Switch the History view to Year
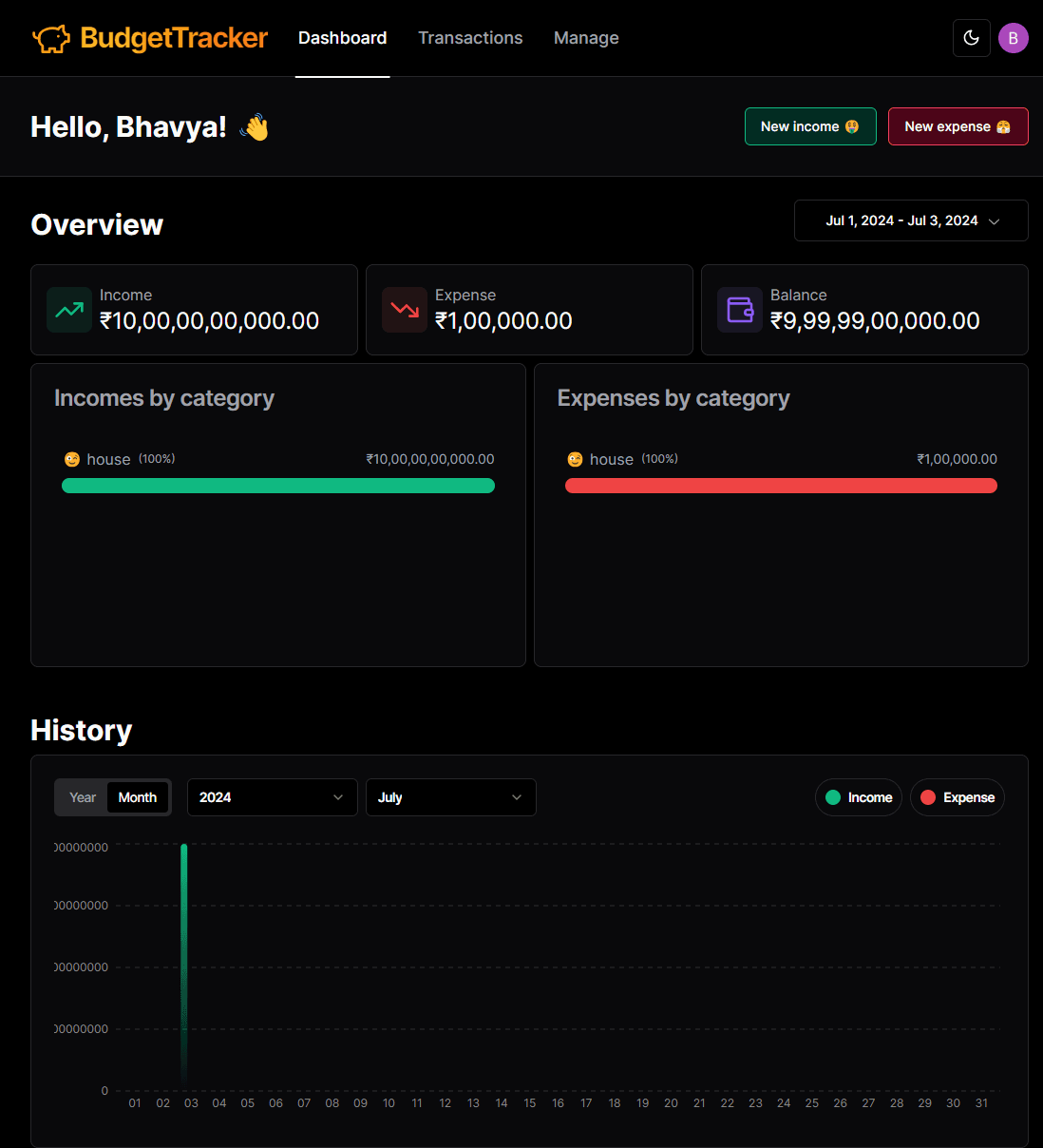The width and height of the screenshot is (1043, 1148). click(82, 797)
